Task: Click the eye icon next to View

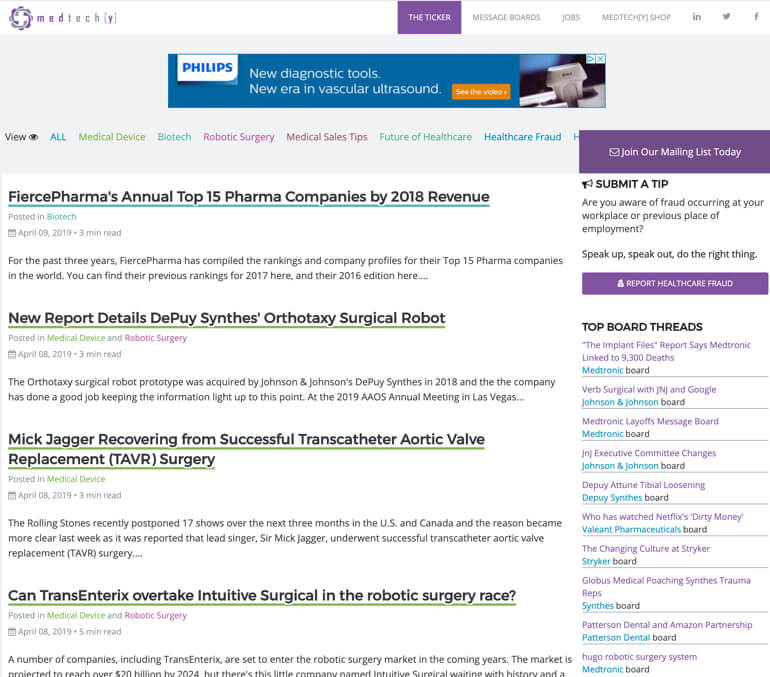Action: tap(34, 137)
